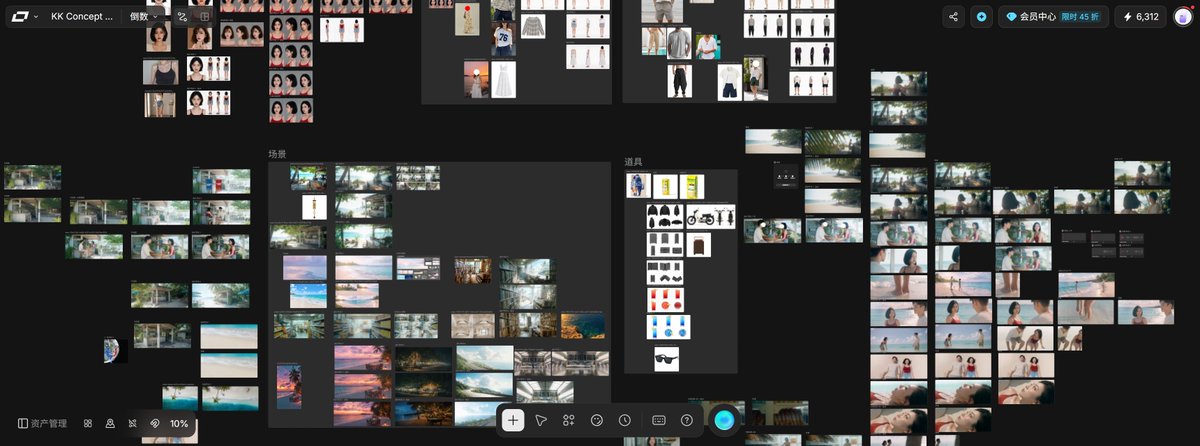
Task: Open the history clock icon
Action: 625,420
